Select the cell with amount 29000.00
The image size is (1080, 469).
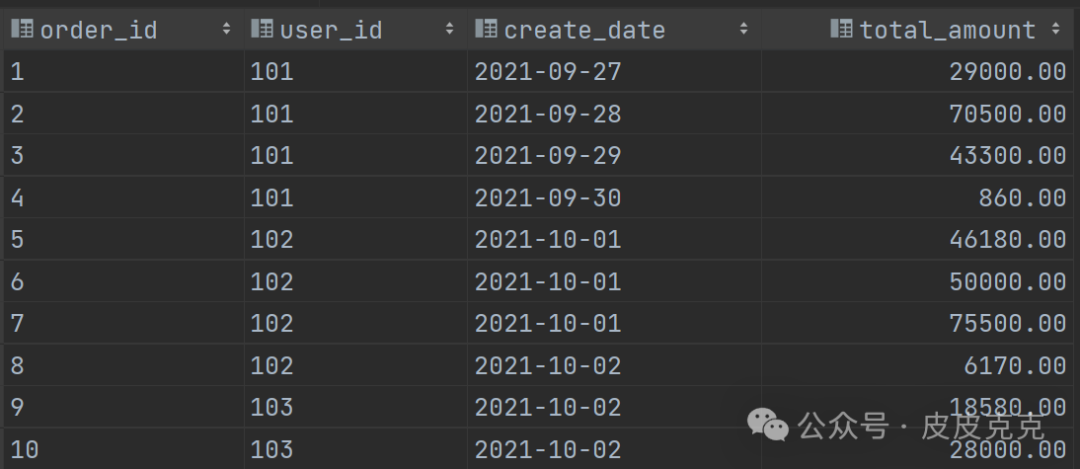point(1007,72)
